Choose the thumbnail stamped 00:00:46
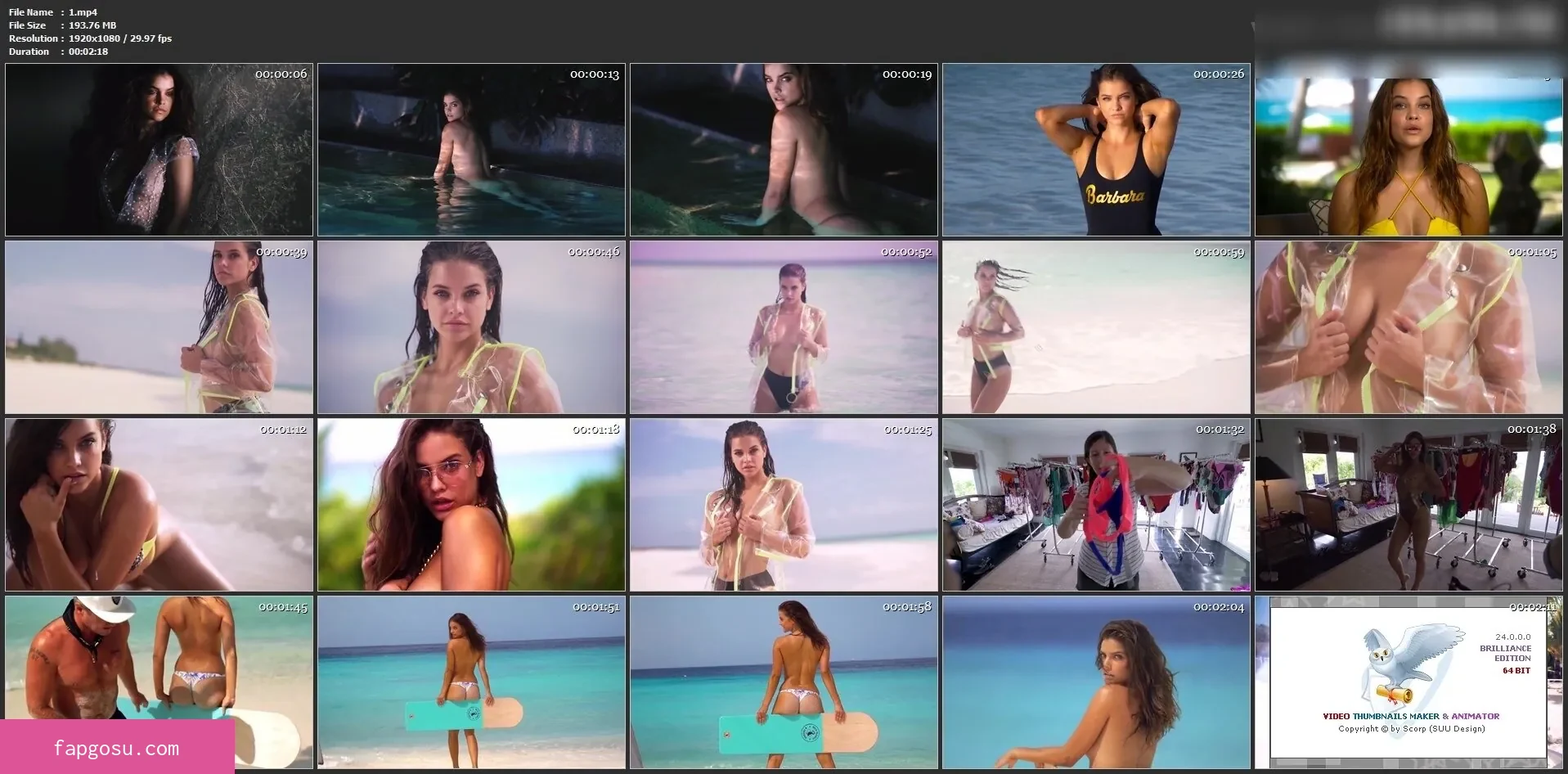The image size is (1568, 774). 471,327
